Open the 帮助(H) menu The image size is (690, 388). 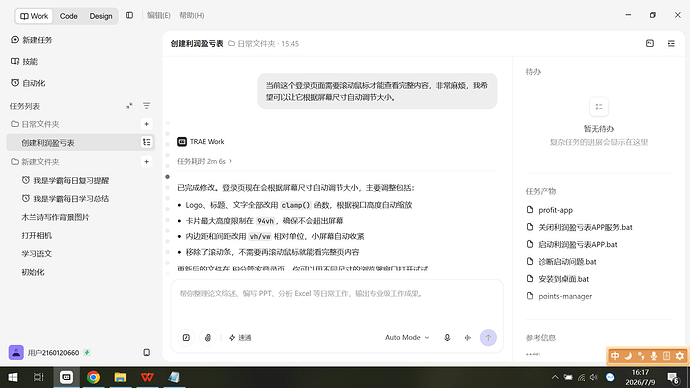pyautogui.click(x=191, y=15)
